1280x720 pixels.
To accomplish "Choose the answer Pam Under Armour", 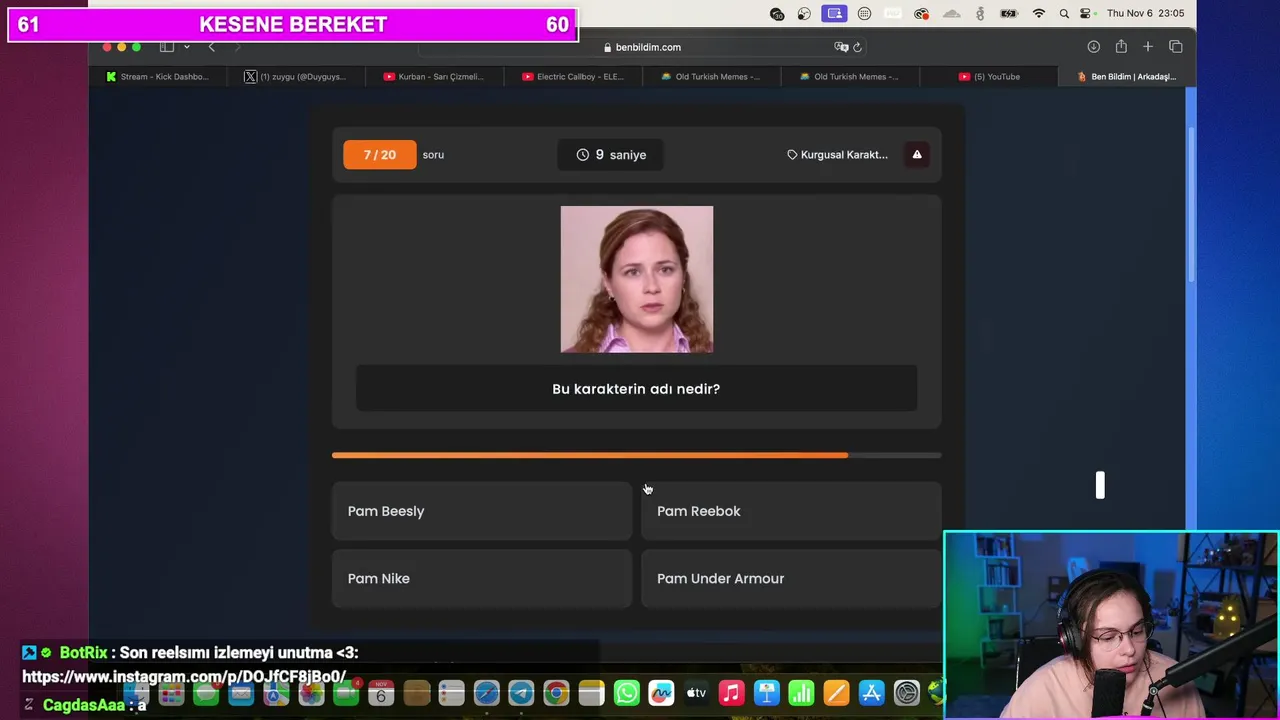I will [x=790, y=578].
